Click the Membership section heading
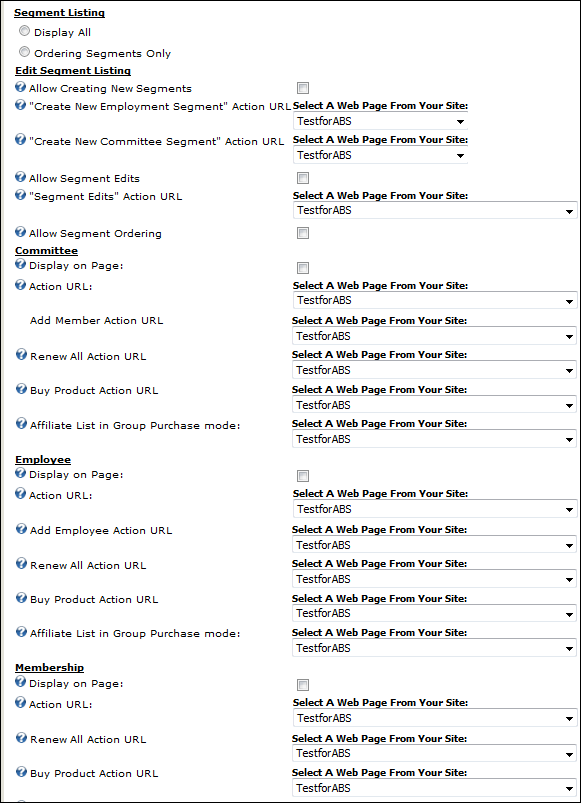Viewport: 581px width, 803px height. point(49,667)
